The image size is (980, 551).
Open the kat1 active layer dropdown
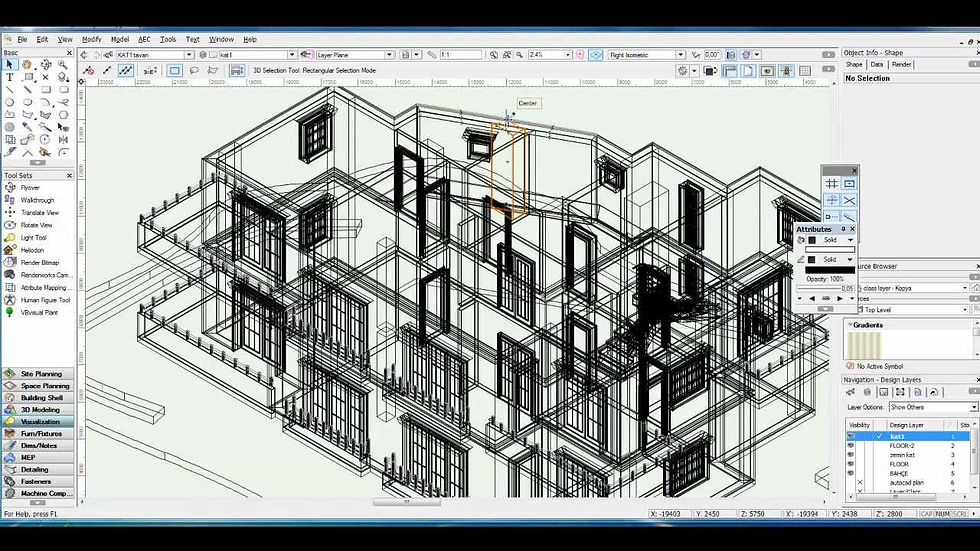[x=291, y=55]
